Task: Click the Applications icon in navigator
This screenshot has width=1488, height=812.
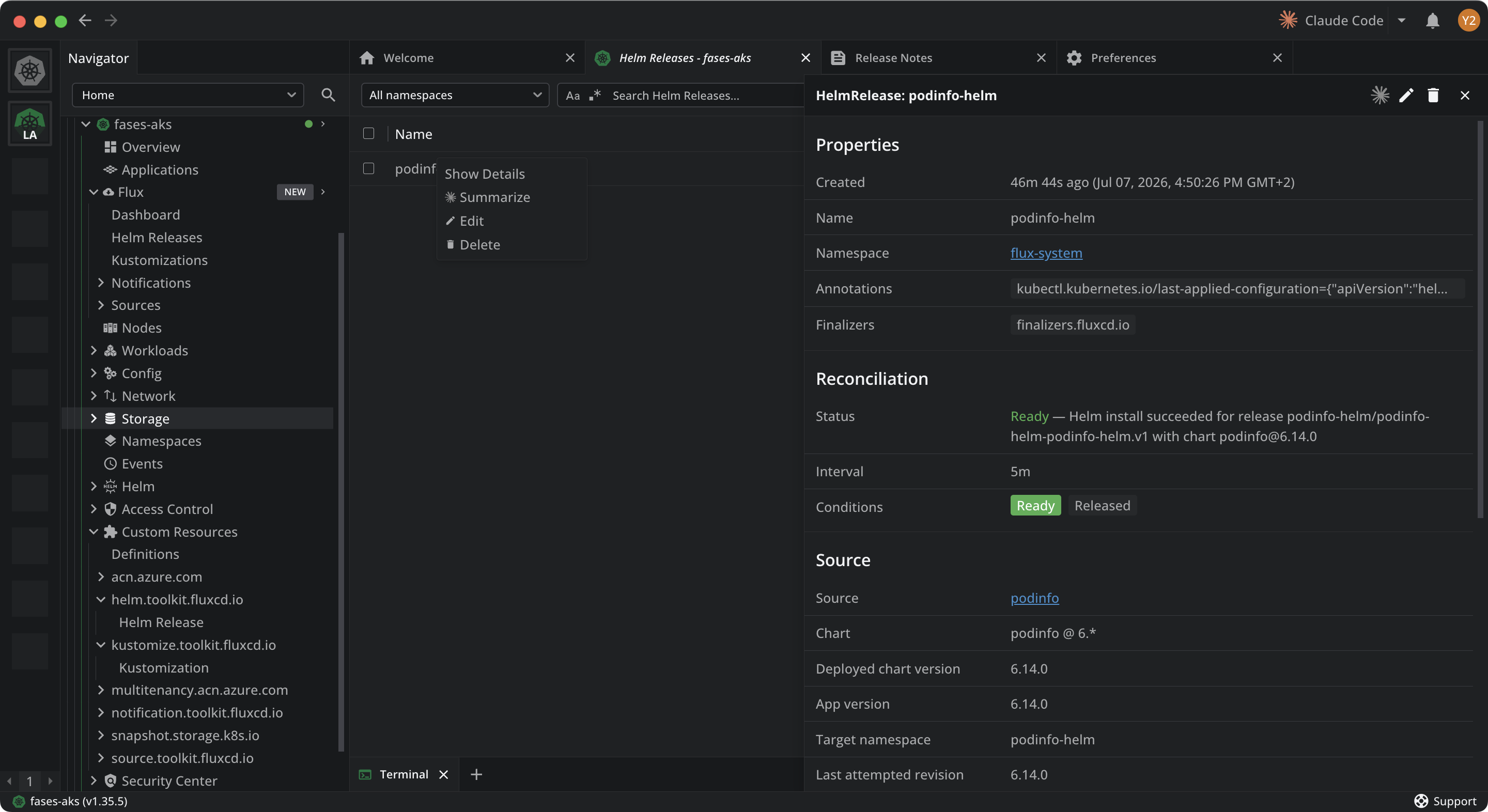Action: [110, 170]
